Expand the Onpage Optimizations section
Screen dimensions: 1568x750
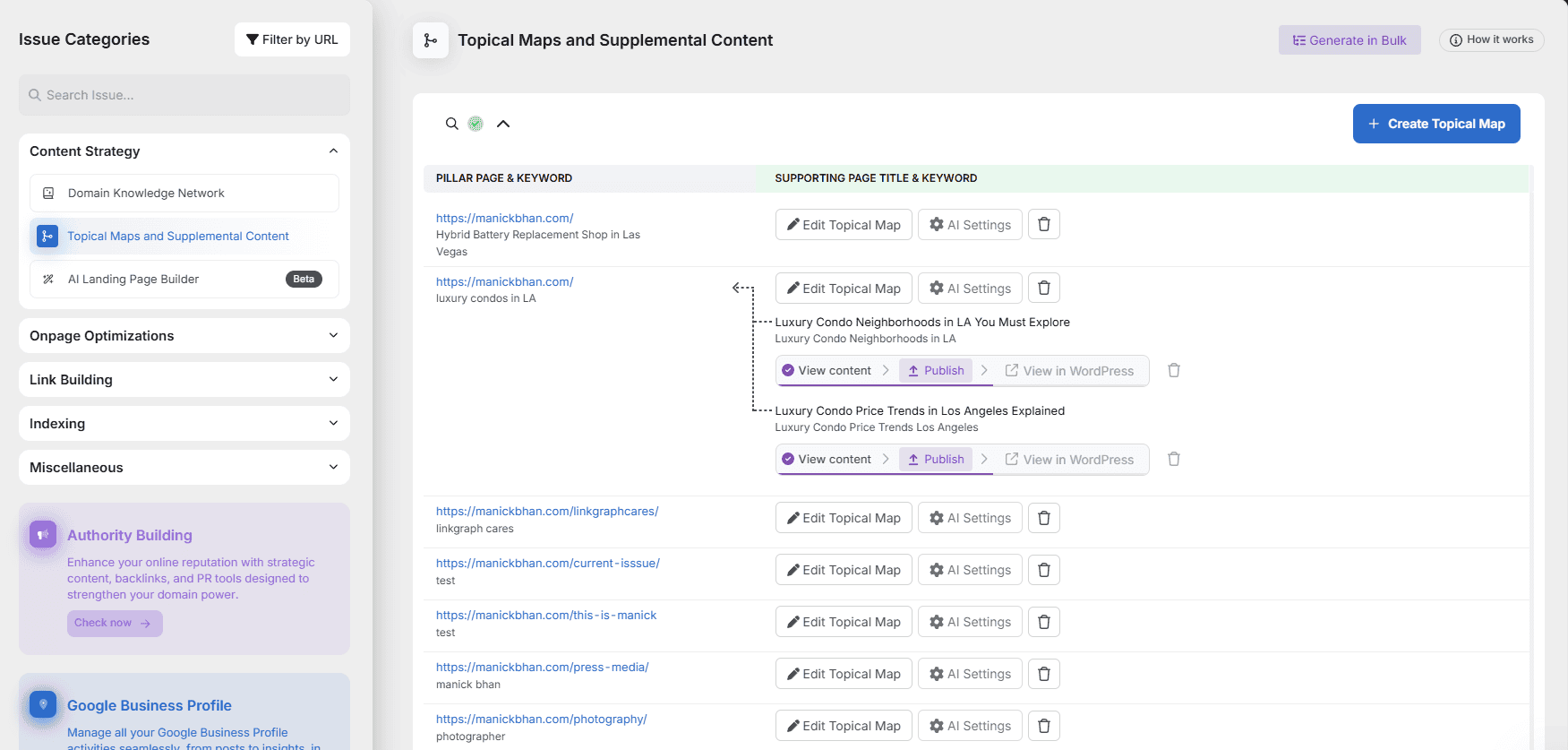pyautogui.click(x=333, y=336)
